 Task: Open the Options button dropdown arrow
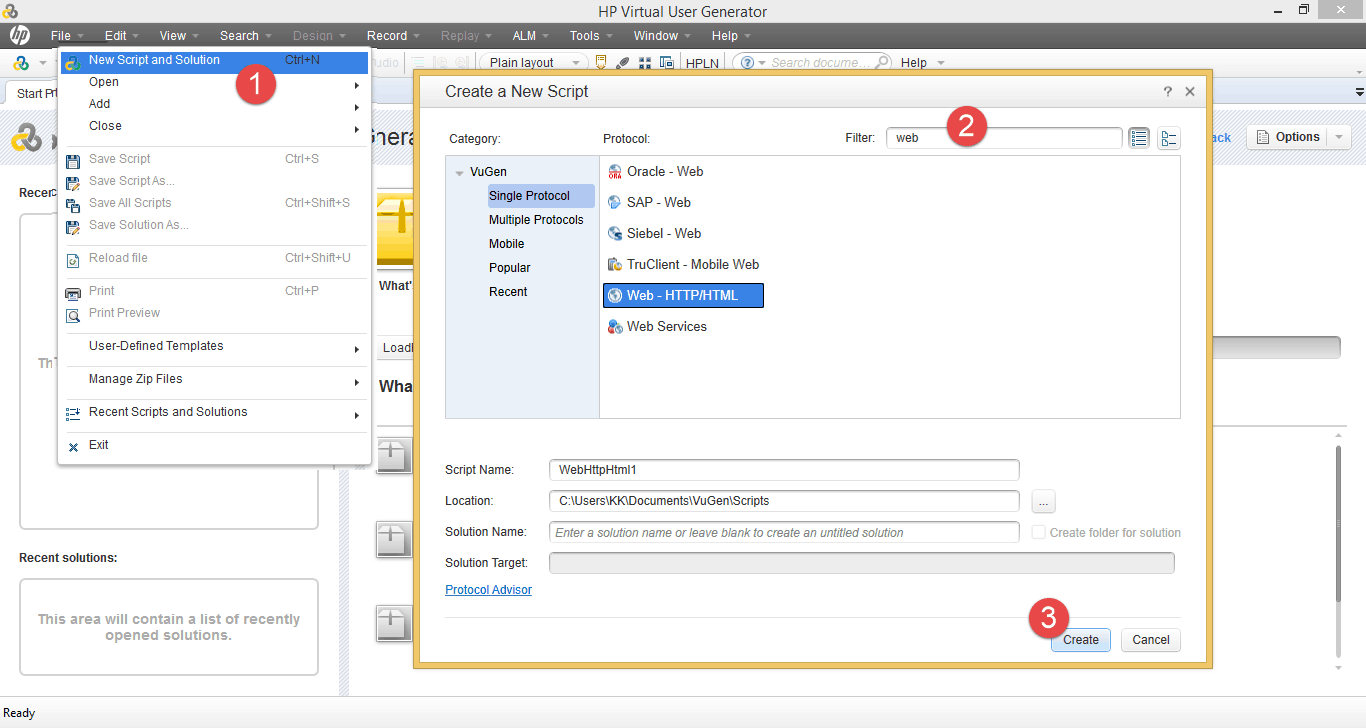[x=1340, y=138]
